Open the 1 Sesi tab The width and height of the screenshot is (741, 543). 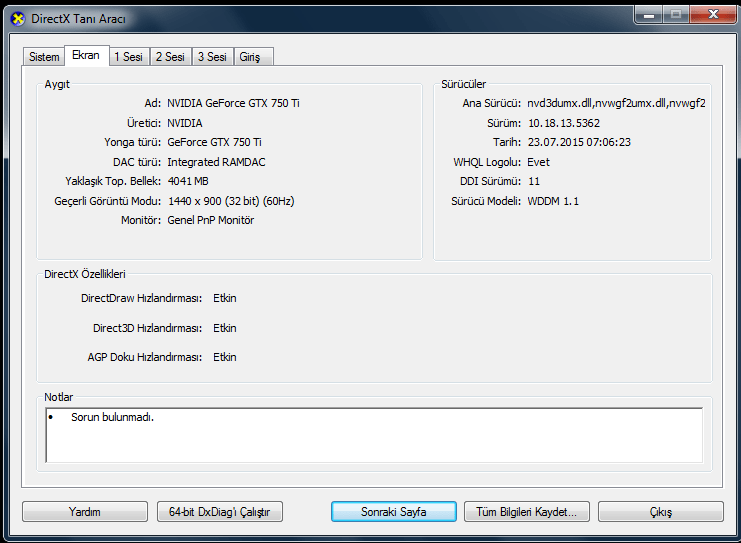click(x=129, y=57)
